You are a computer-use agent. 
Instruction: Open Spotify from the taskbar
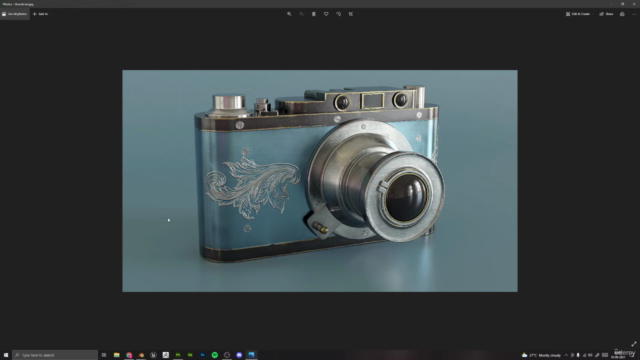point(215,355)
